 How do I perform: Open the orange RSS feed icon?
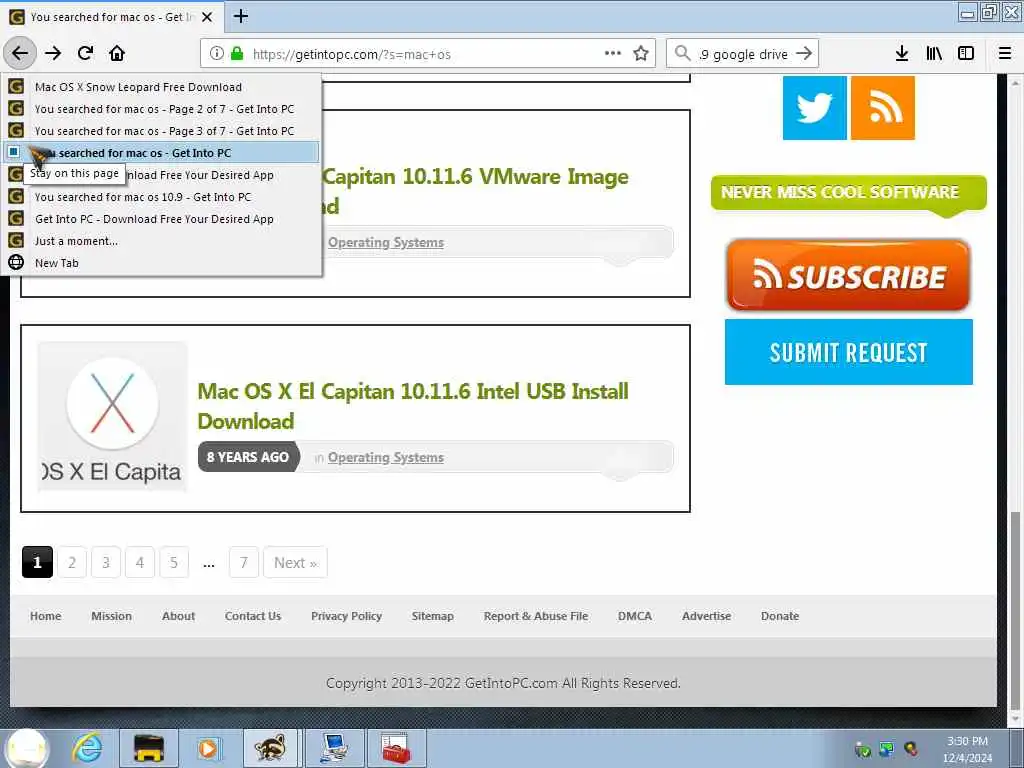pyautogui.click(x=882, y=108)
